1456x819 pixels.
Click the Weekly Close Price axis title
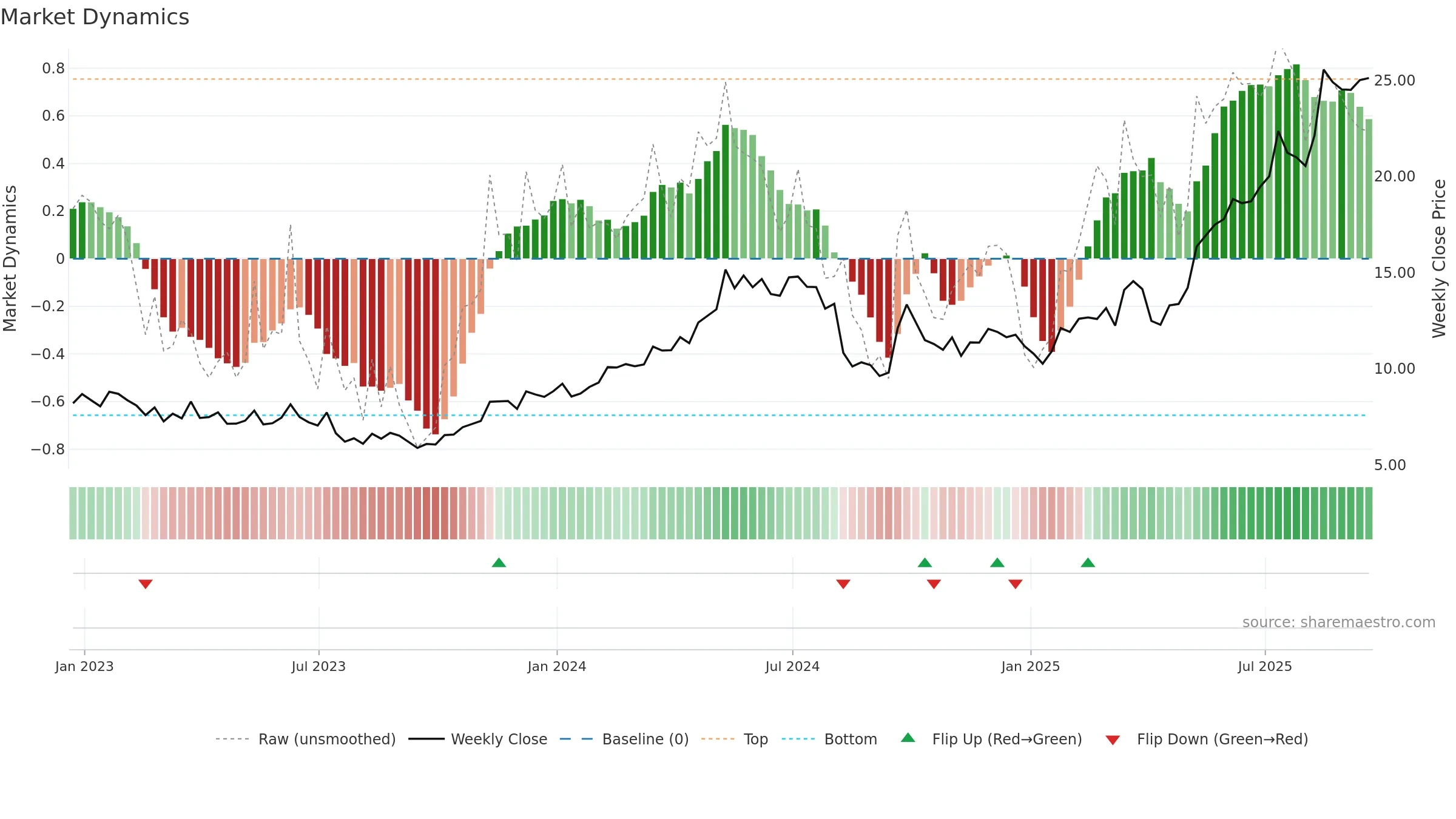[1439, 258]
